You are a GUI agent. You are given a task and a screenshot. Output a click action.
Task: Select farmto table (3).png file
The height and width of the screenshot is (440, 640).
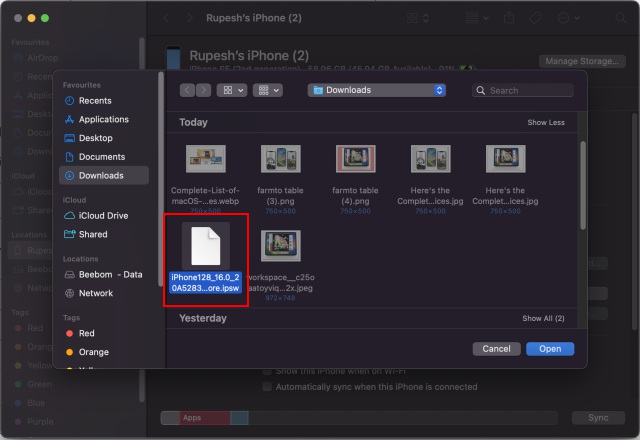pyautogui.click(x=280, y=158)
